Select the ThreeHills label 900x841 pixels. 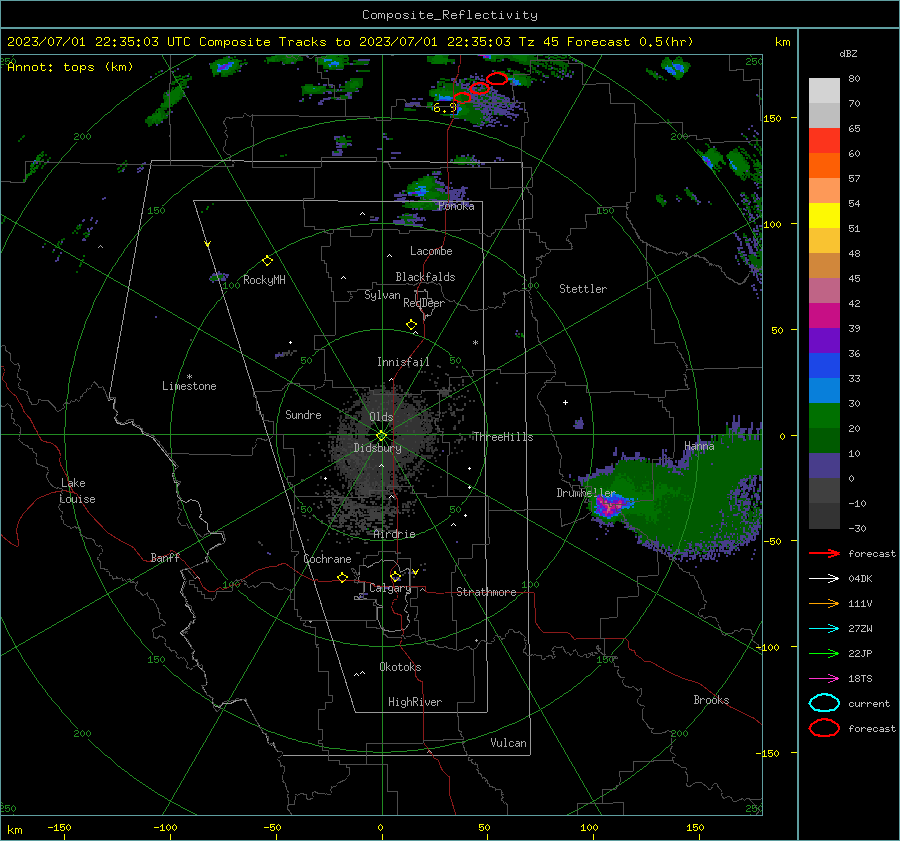(x=503, y=437)
